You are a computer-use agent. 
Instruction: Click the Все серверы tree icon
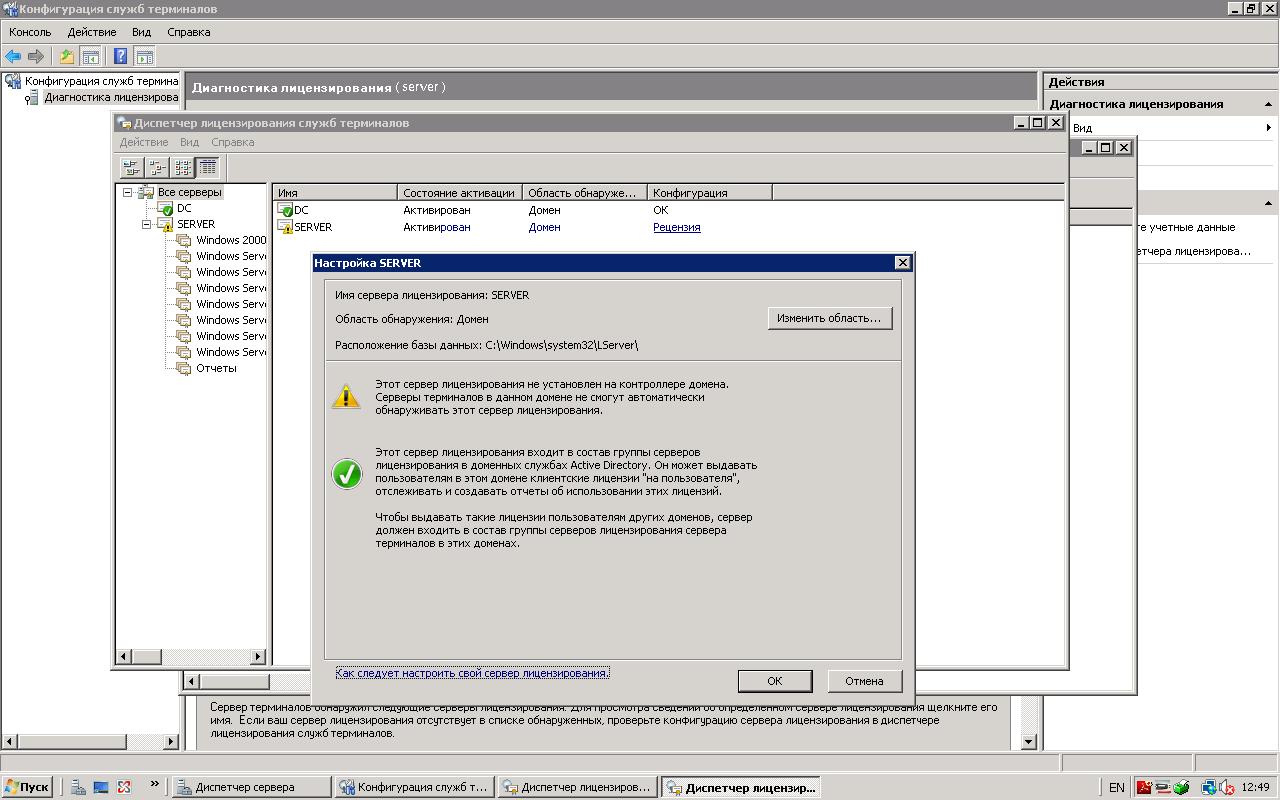(146, 192)
